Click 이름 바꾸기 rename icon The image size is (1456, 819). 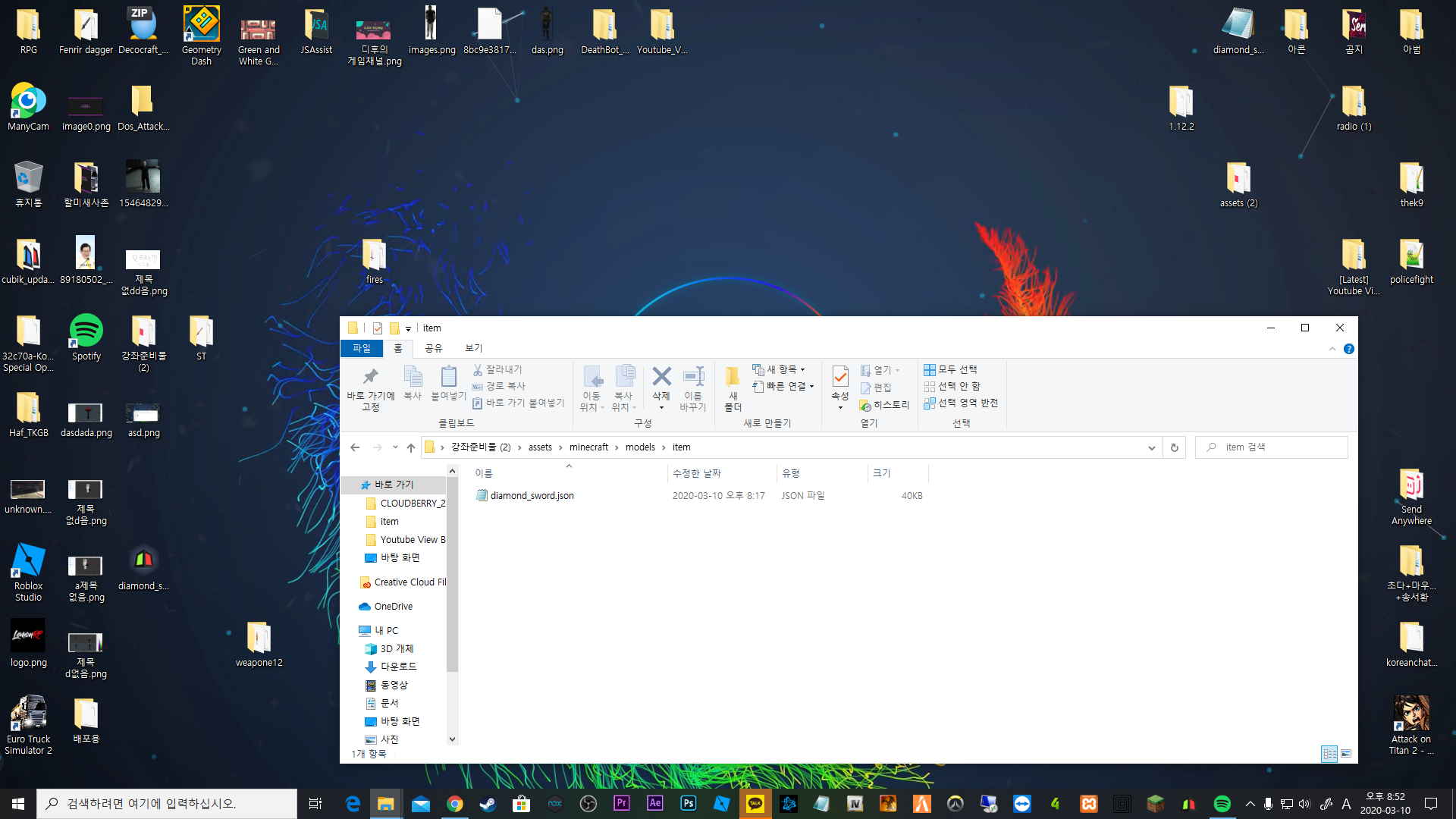pos(693,376)
